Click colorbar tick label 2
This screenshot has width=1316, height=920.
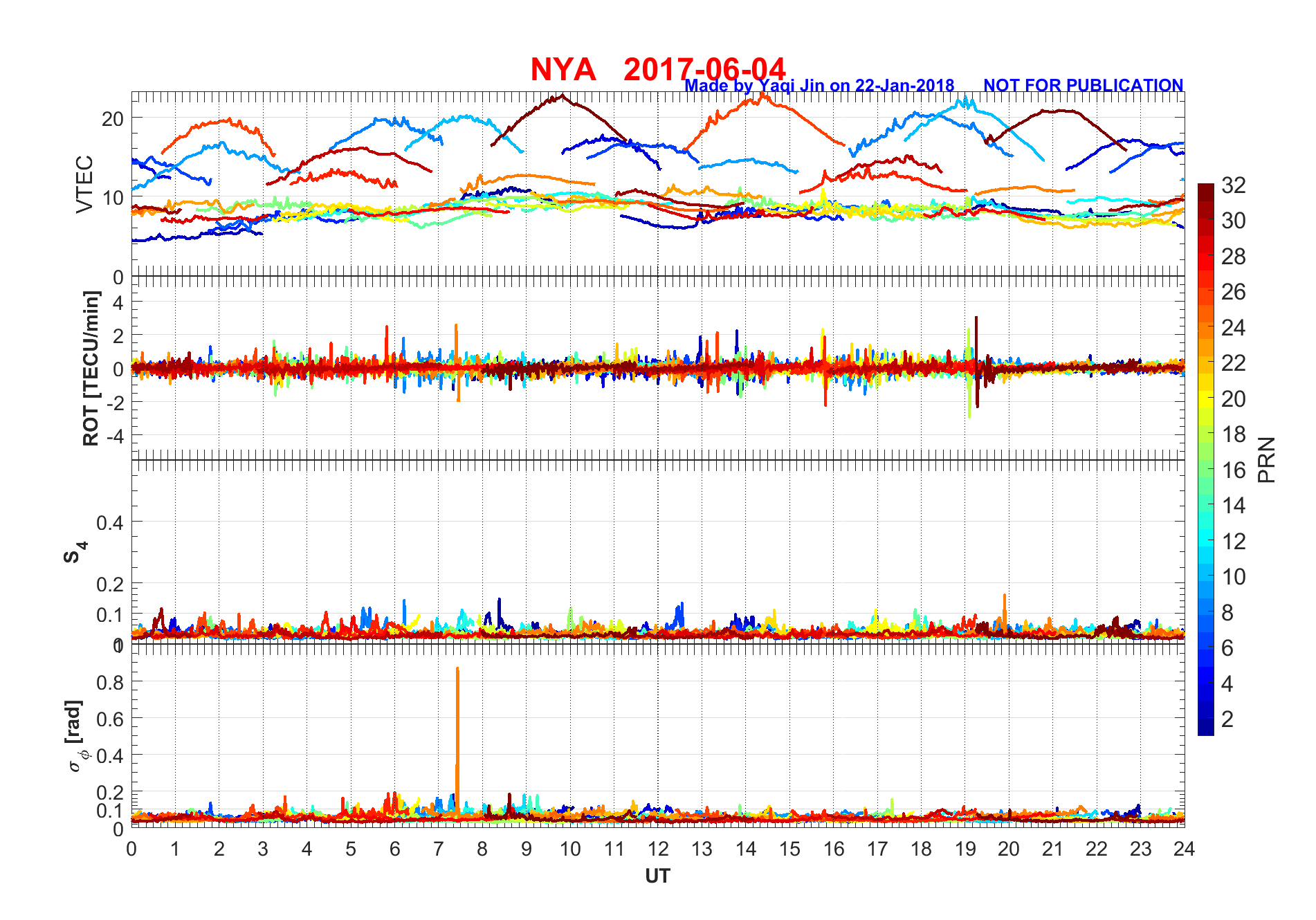pos(1227,719)
